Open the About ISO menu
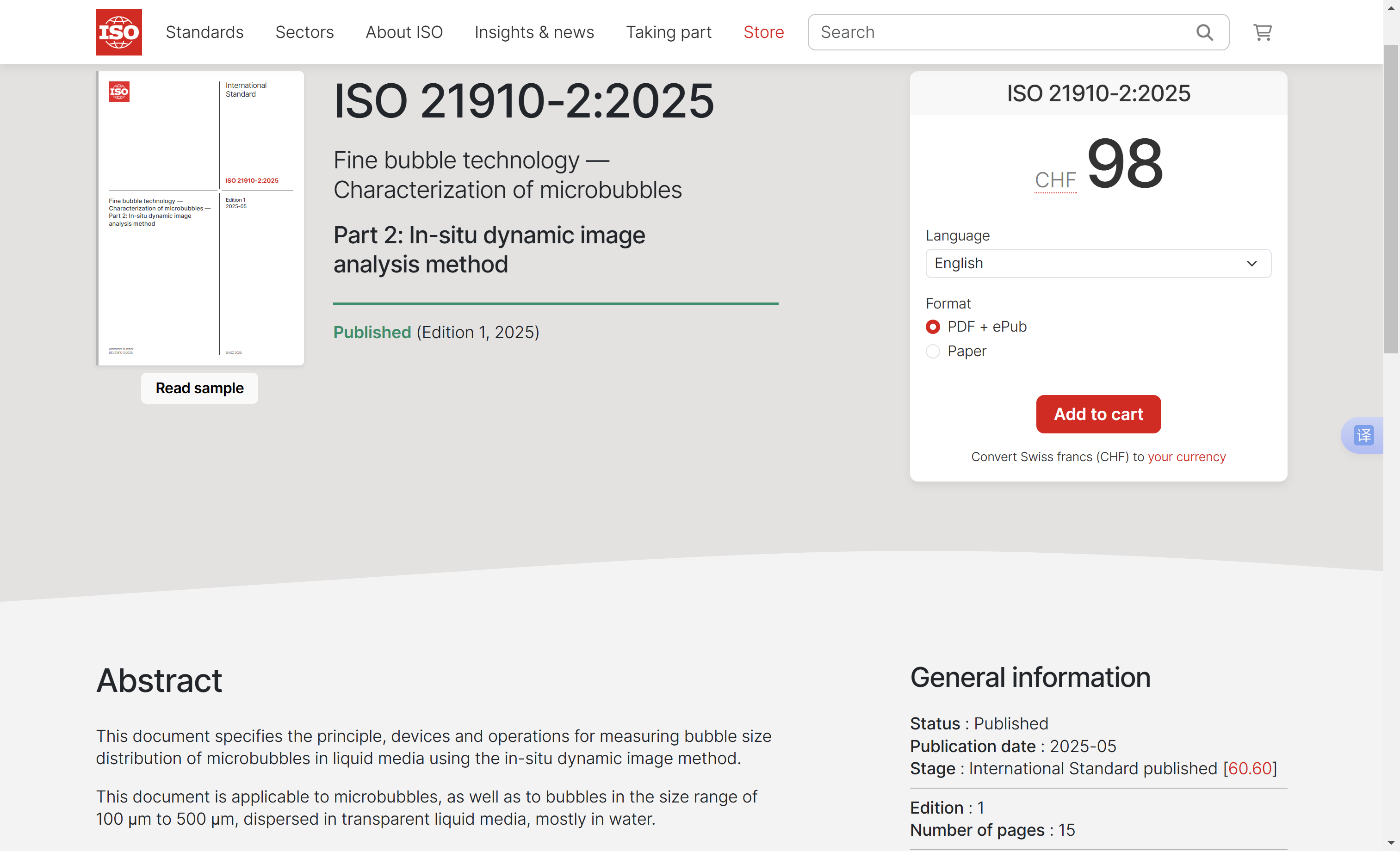 point(404,32)
